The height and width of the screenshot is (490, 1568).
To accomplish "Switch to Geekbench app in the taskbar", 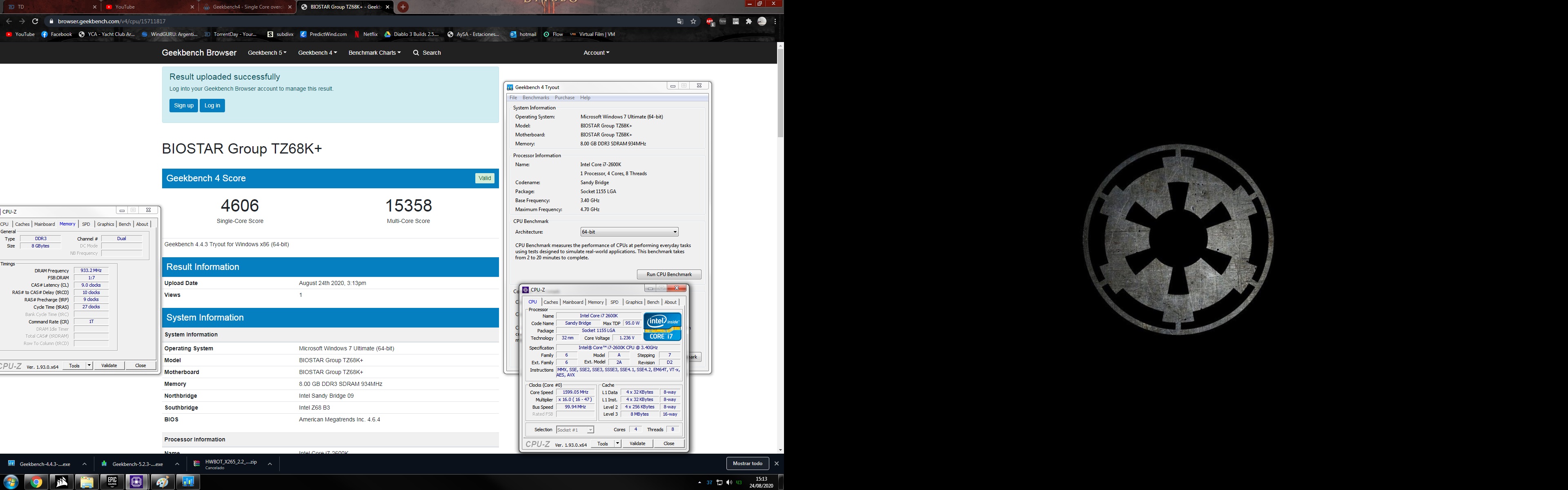I will (x=187, y=482).
